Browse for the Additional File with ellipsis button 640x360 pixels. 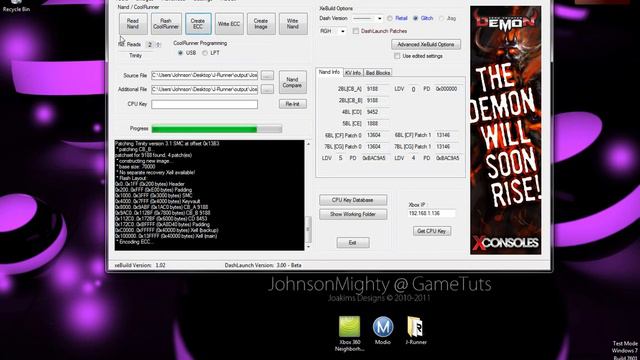click(267, 89)
